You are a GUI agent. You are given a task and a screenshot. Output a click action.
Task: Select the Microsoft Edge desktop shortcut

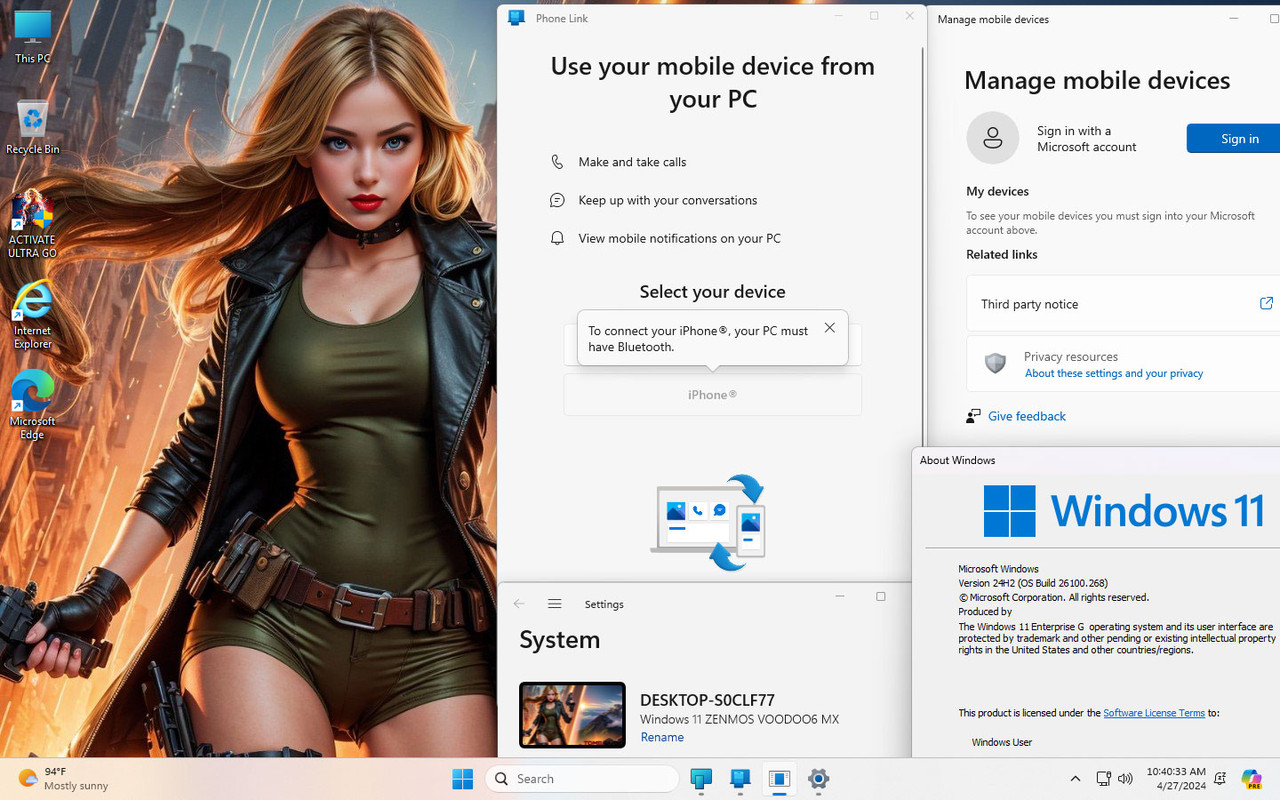tap(32, 405)
